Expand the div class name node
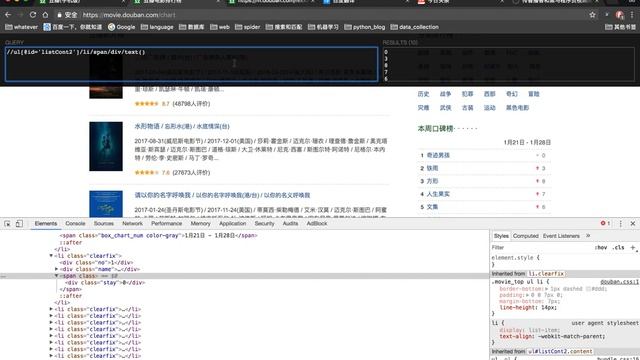This screenshot has height=360, width=640. tap(56, 269)
